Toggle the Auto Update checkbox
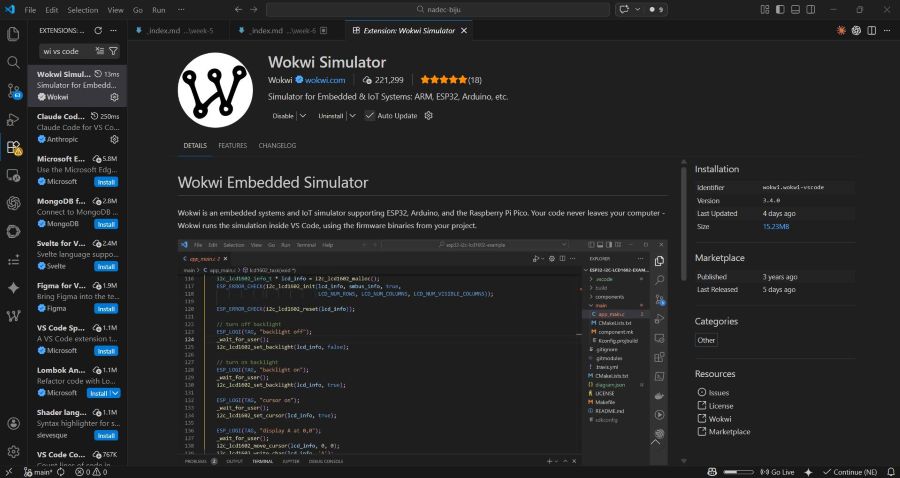The image size is (900, 478). [x=370, y=116]
